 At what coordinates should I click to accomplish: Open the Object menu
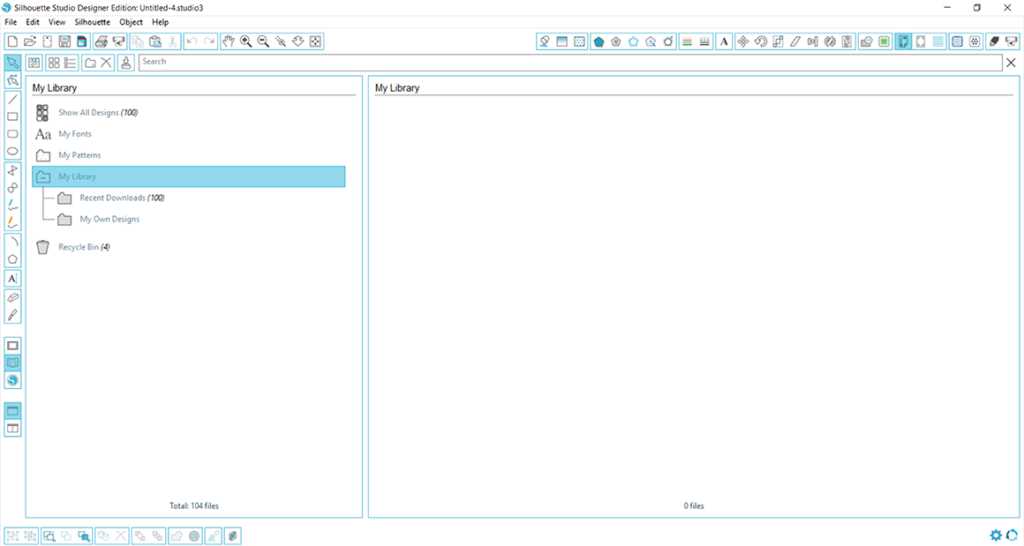coord(131,22)
